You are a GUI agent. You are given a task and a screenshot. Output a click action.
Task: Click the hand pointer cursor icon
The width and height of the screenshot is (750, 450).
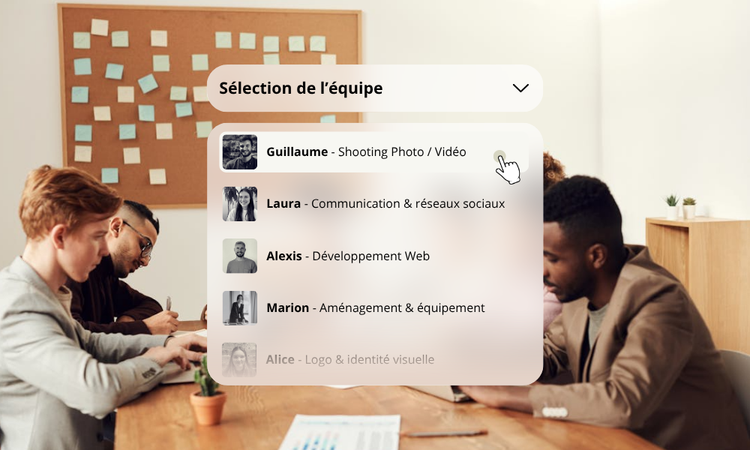tap(507, 168)
